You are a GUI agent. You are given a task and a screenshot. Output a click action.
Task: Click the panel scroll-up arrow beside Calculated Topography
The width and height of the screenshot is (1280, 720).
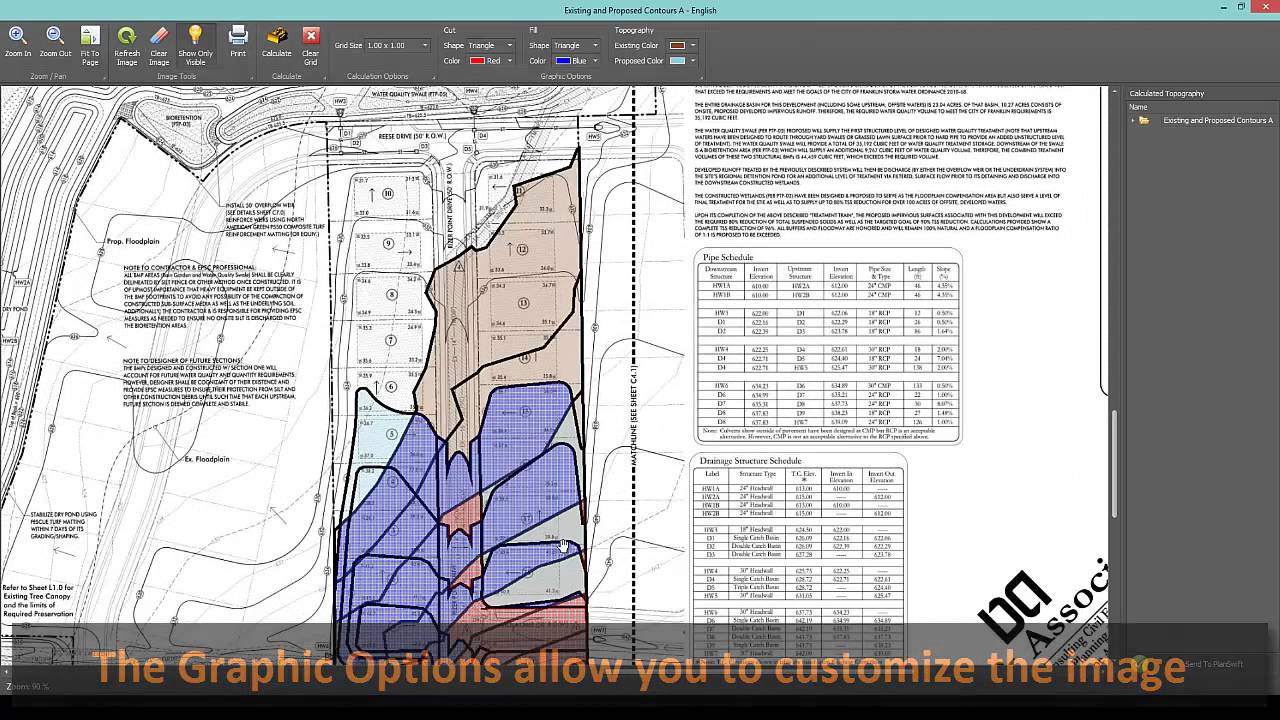pos(1115,93)
